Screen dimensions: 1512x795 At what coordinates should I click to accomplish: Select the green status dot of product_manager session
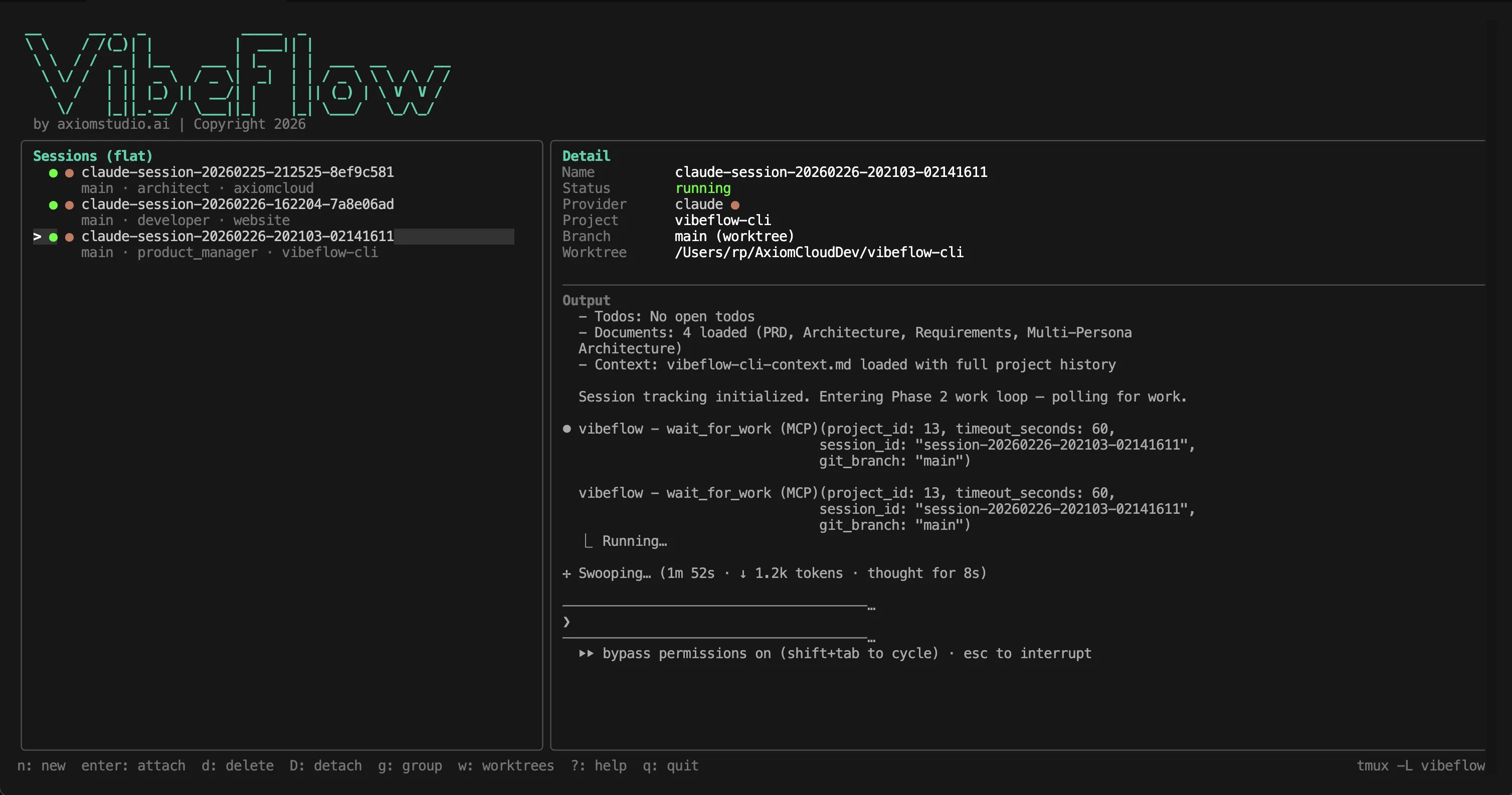coord(54,237)
